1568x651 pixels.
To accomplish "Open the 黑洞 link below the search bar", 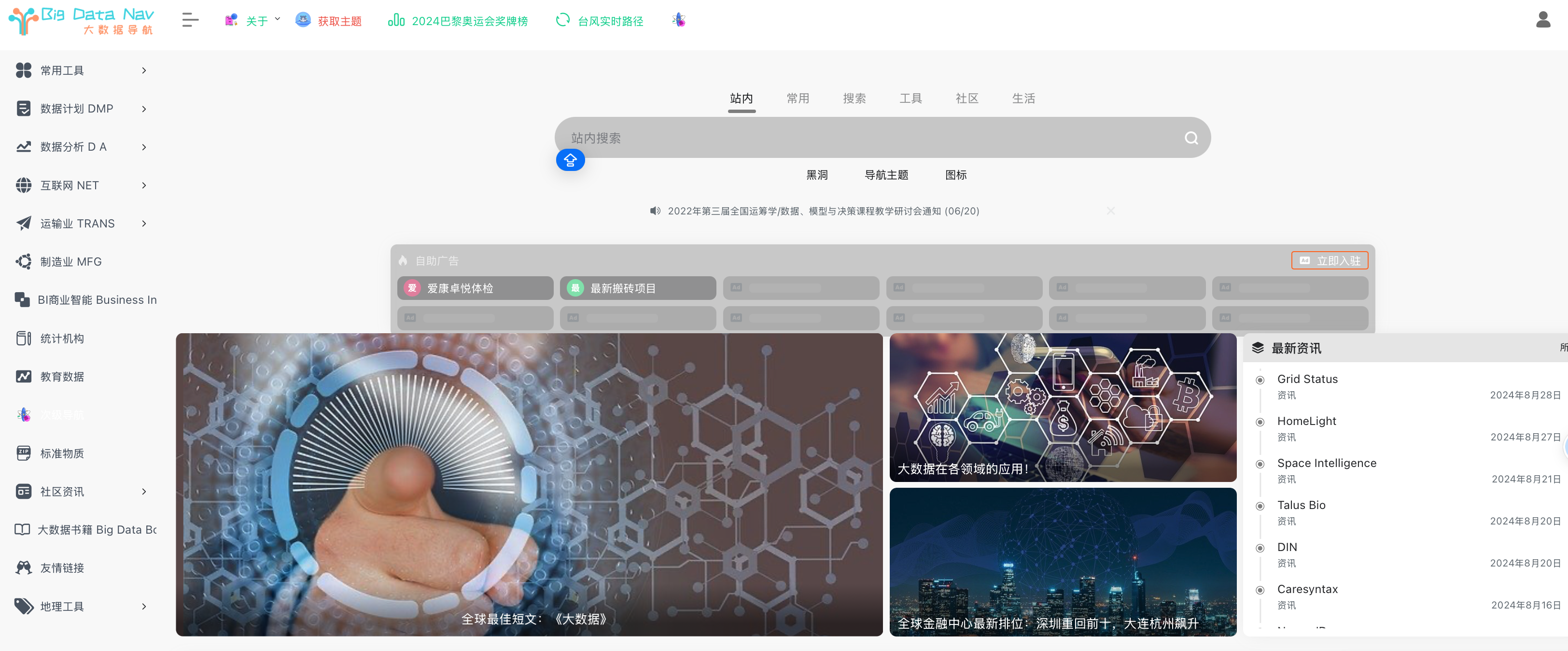I will click(x=818, y=175).
